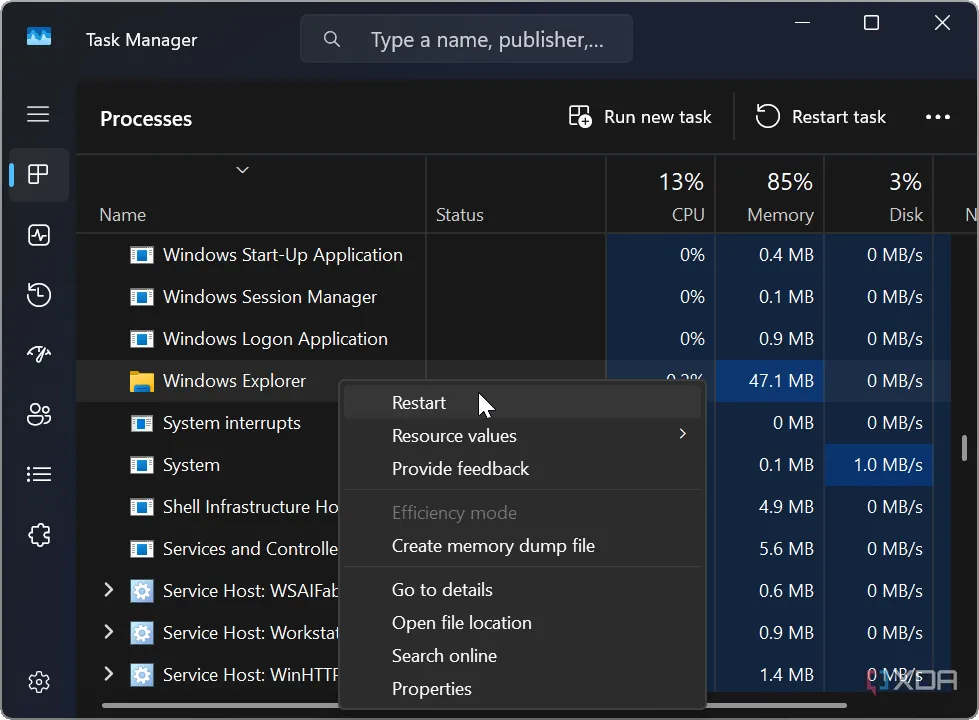Viewport: 979px width, 720px height.
Task: Click the Service Host: WSAIFab gear icon
Action: tap(142, 591)
